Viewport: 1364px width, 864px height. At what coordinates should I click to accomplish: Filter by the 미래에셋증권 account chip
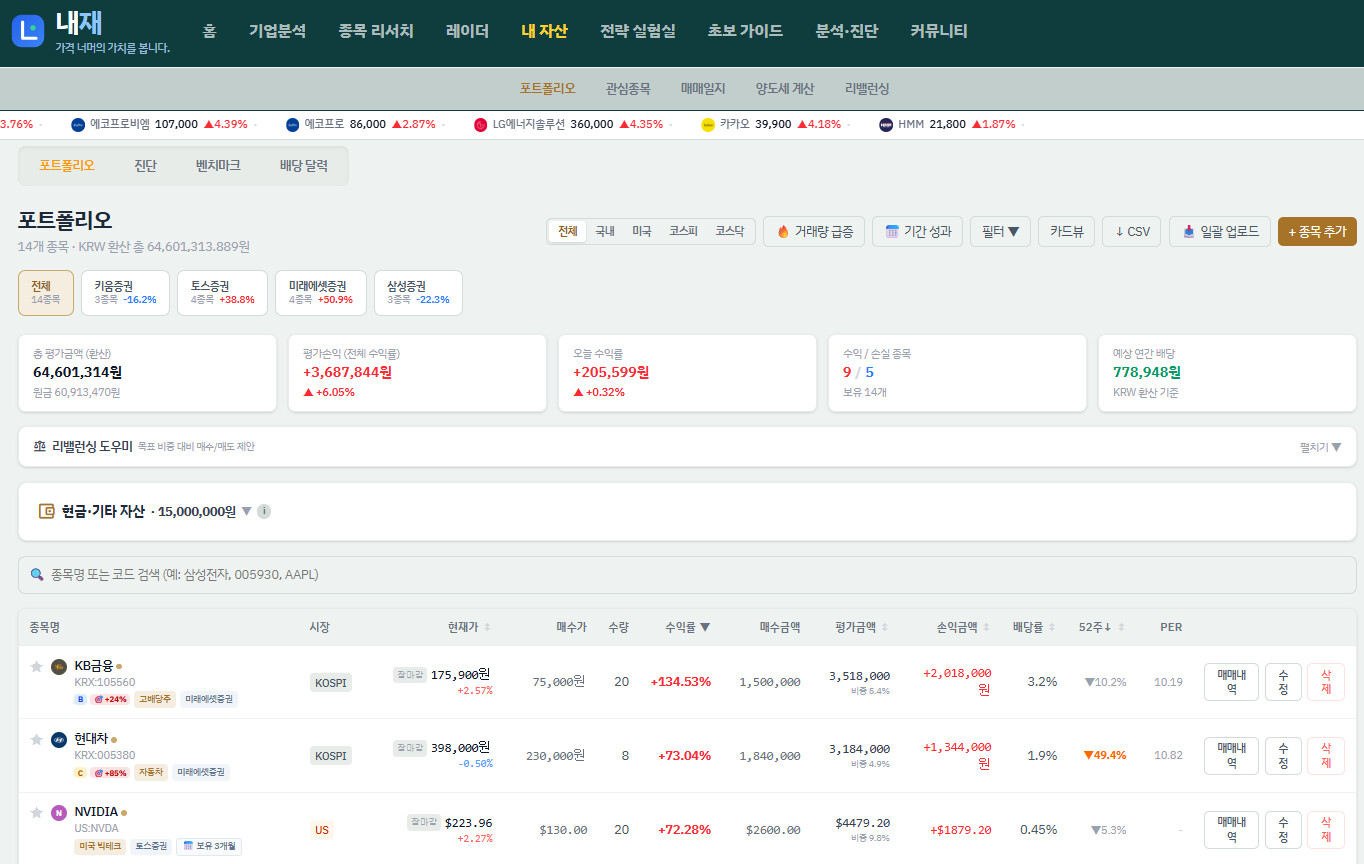pyautogui.click(x=321, y=292)
